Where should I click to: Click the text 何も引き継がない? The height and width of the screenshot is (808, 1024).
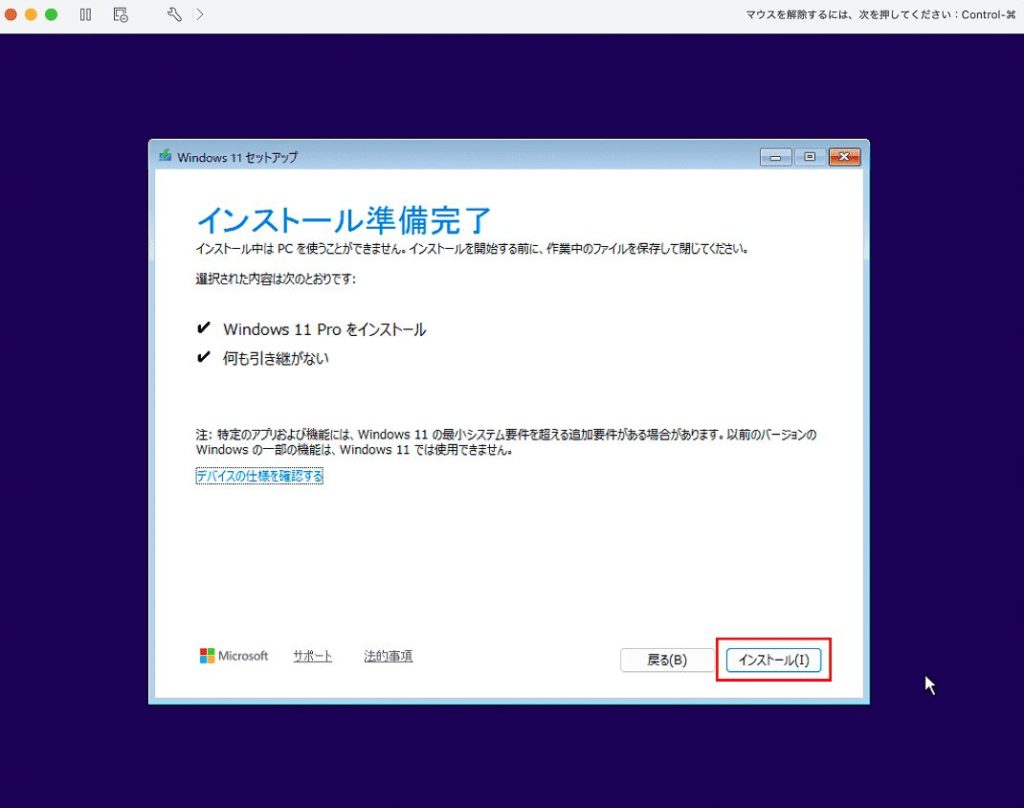[x=276, y=358]
